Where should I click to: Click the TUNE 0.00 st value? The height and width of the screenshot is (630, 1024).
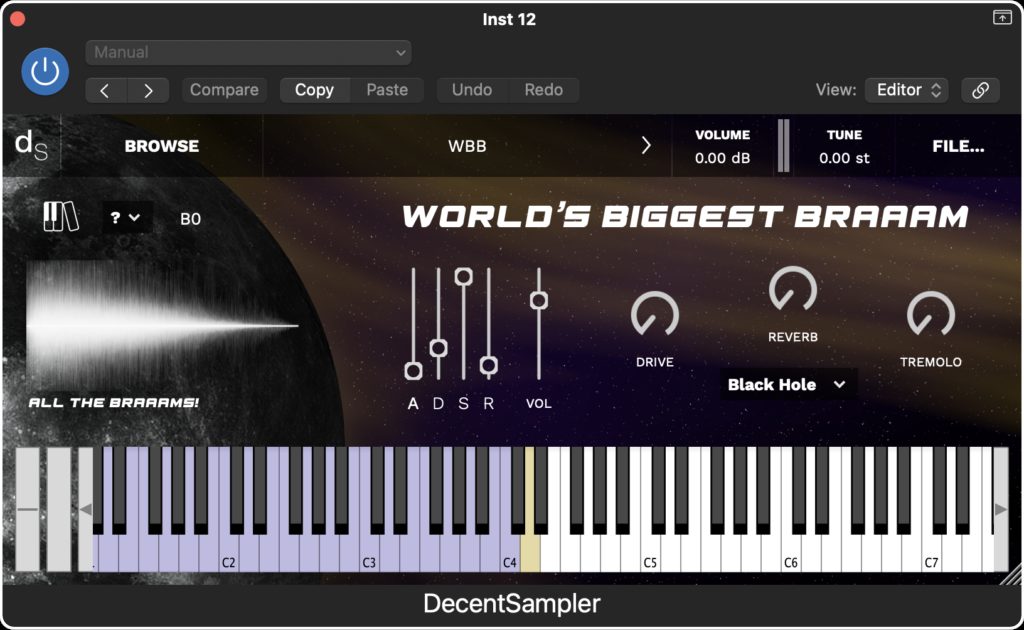[844, 158]
